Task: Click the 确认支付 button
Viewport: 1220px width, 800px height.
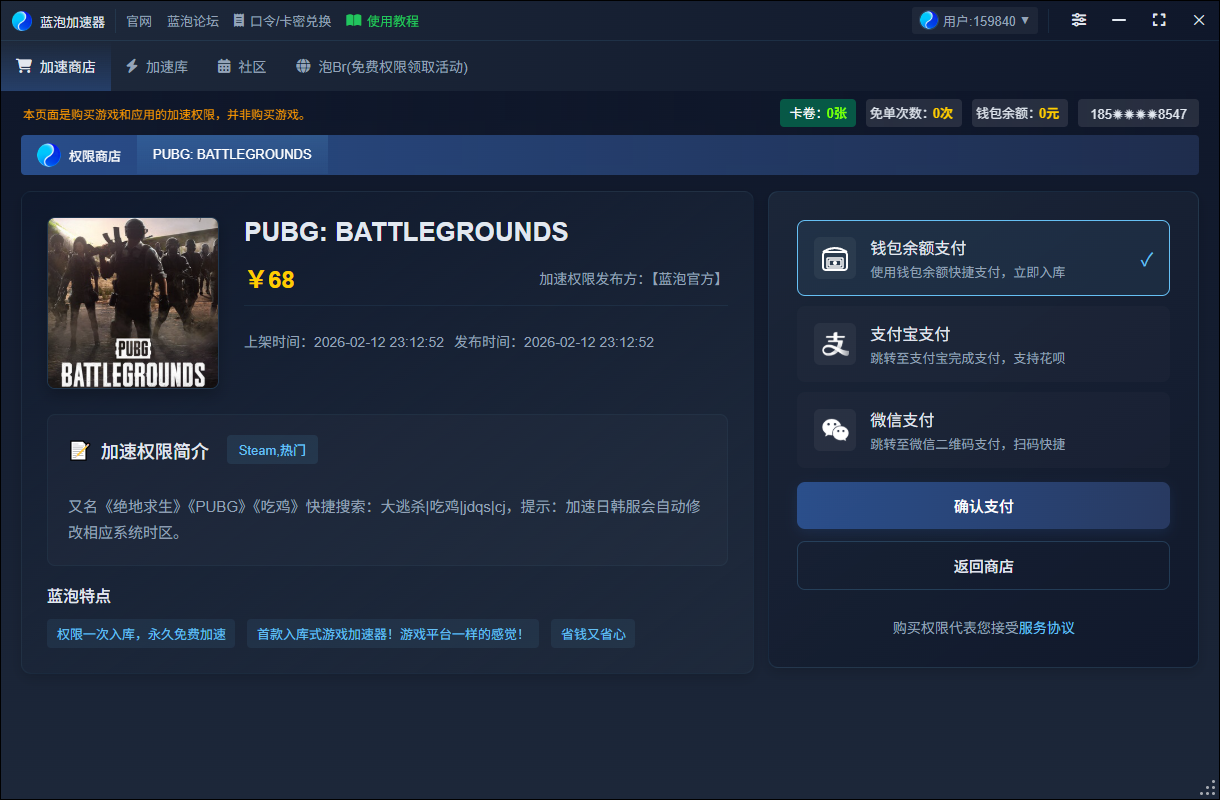Action: [x=983, y=506]
